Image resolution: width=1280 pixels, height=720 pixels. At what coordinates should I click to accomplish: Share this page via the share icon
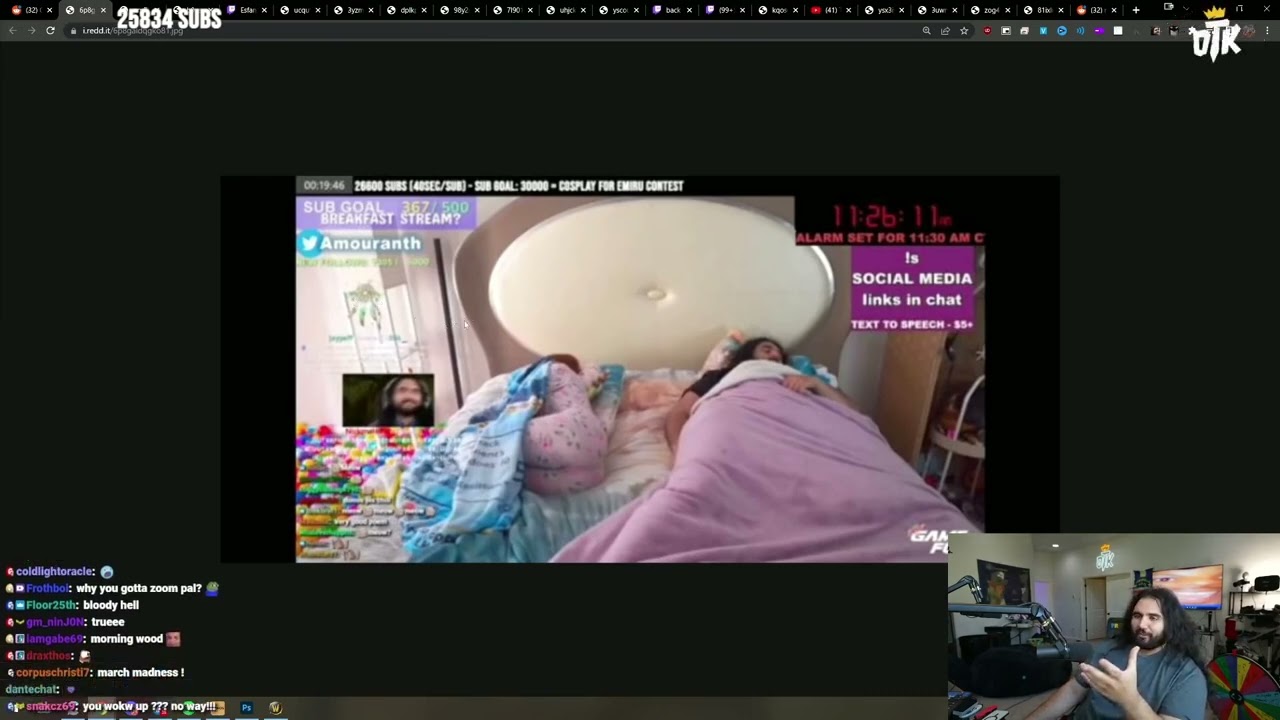(945, 31)
